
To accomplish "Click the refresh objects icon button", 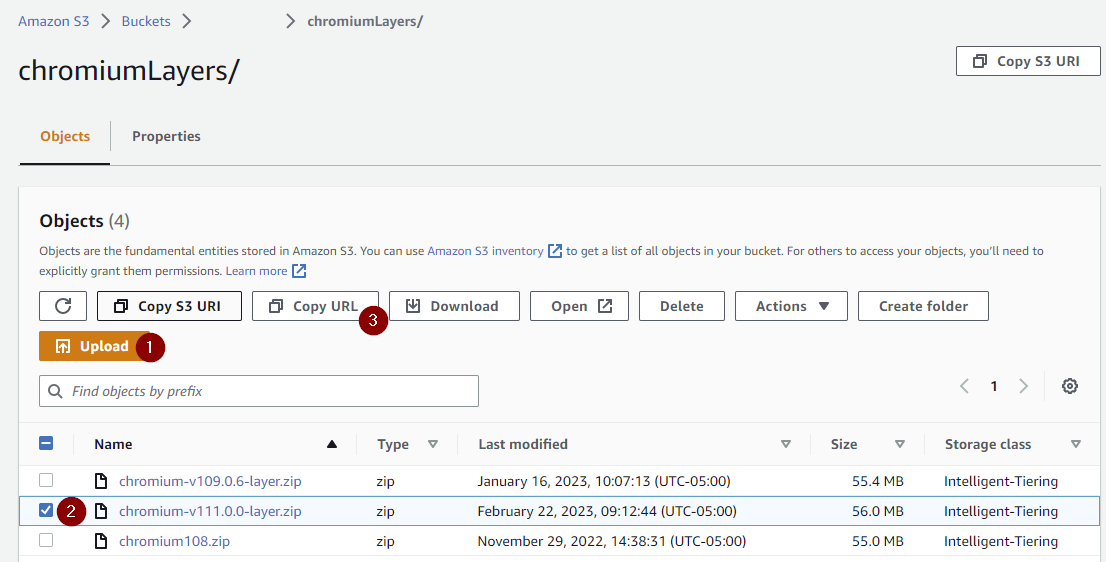I will 63,306.
